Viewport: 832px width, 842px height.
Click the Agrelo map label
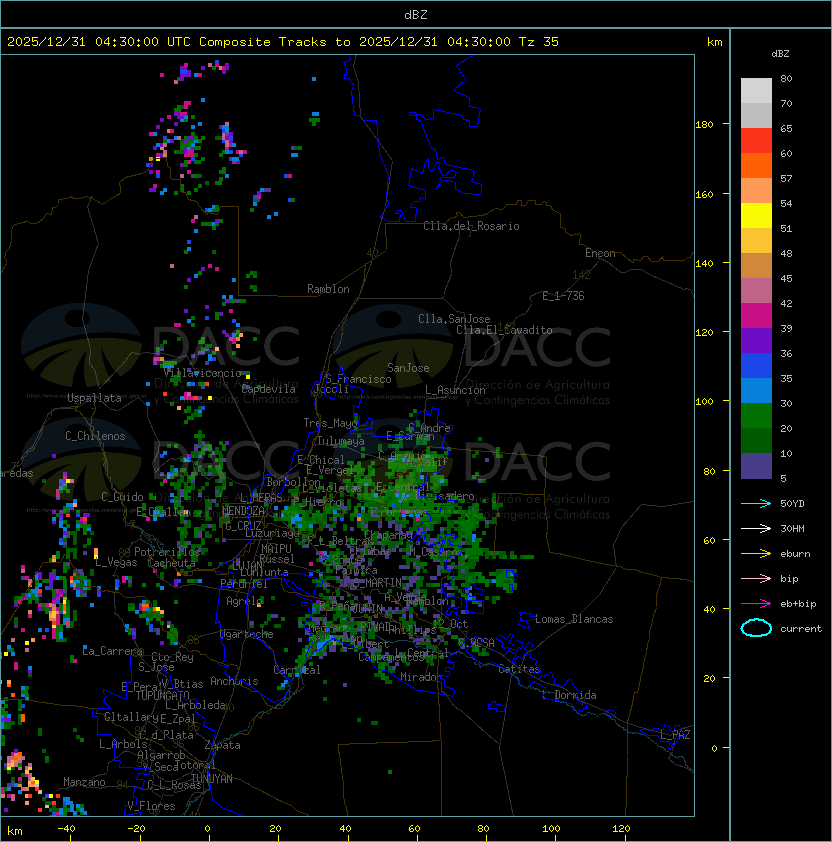(244, 601)
